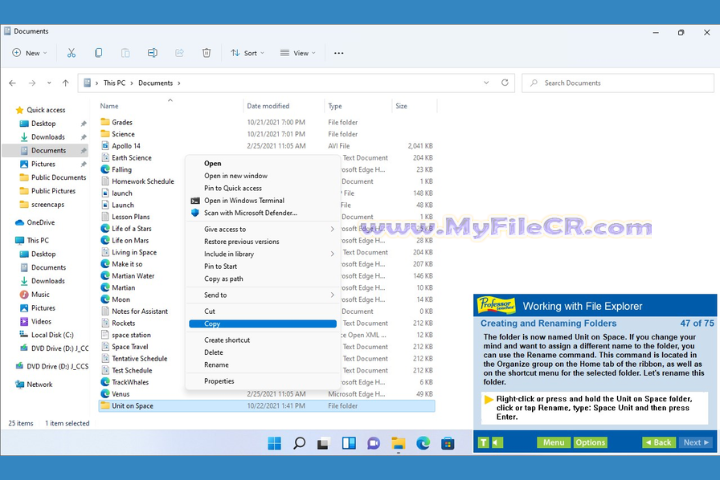720x480 pixels.
Task: Sort by Date modified column header
Action: coord(268,106)
